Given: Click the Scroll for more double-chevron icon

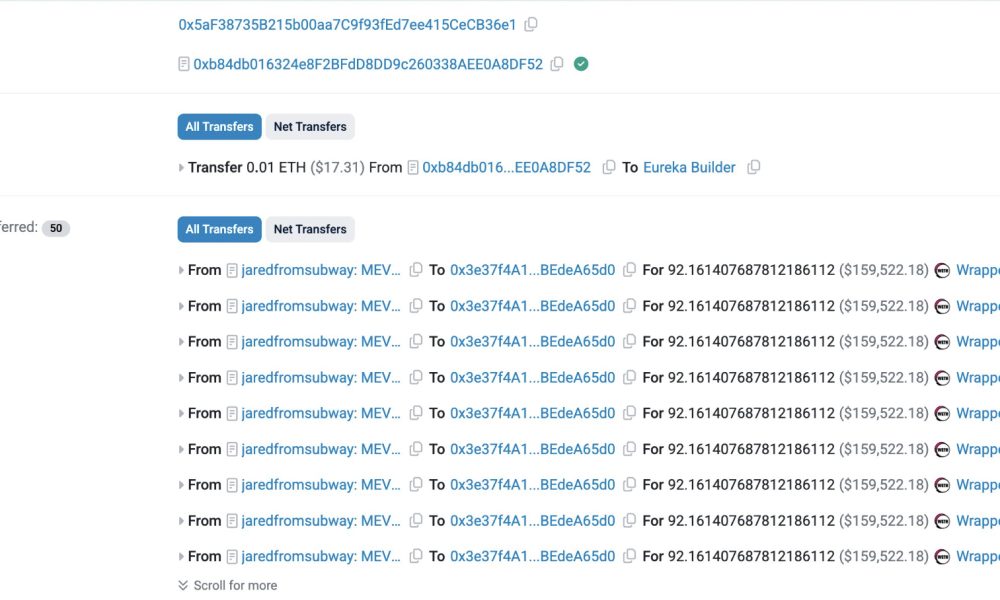Looking at the screenshot, I should (183, 585).
